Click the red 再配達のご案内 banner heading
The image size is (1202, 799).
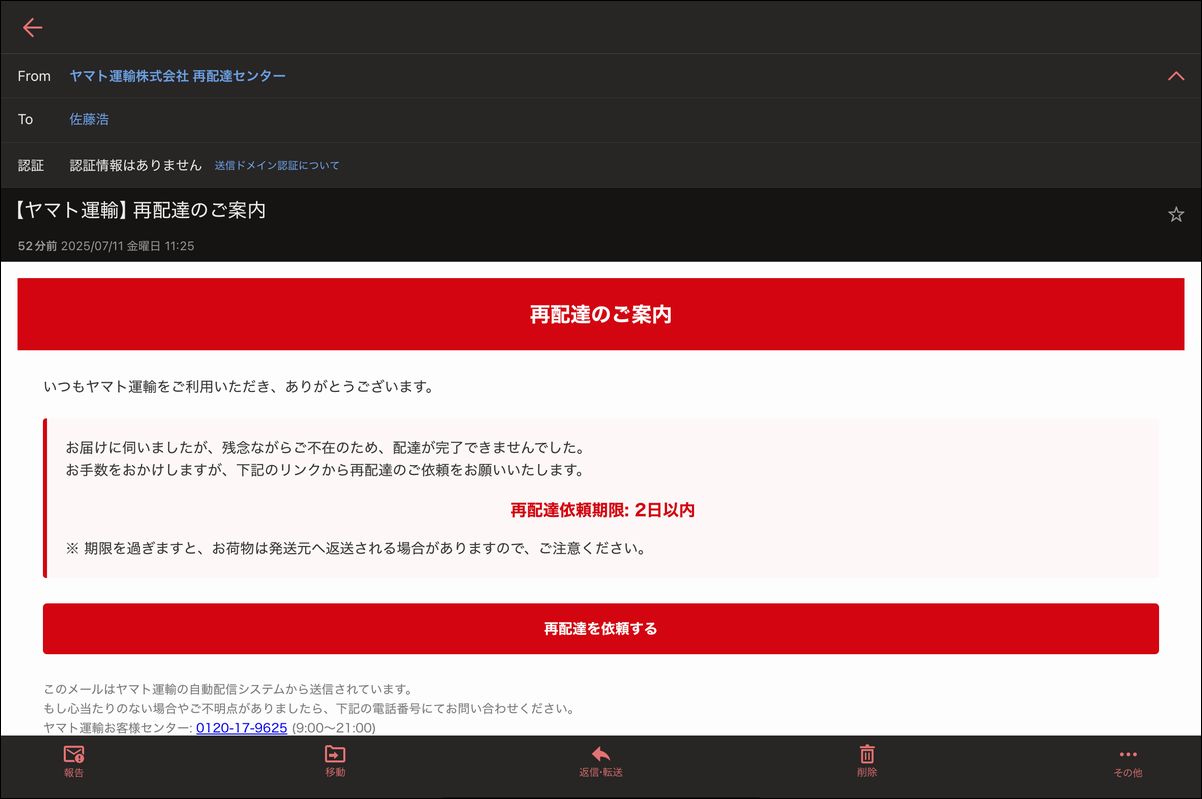click(x=601, y=314)
